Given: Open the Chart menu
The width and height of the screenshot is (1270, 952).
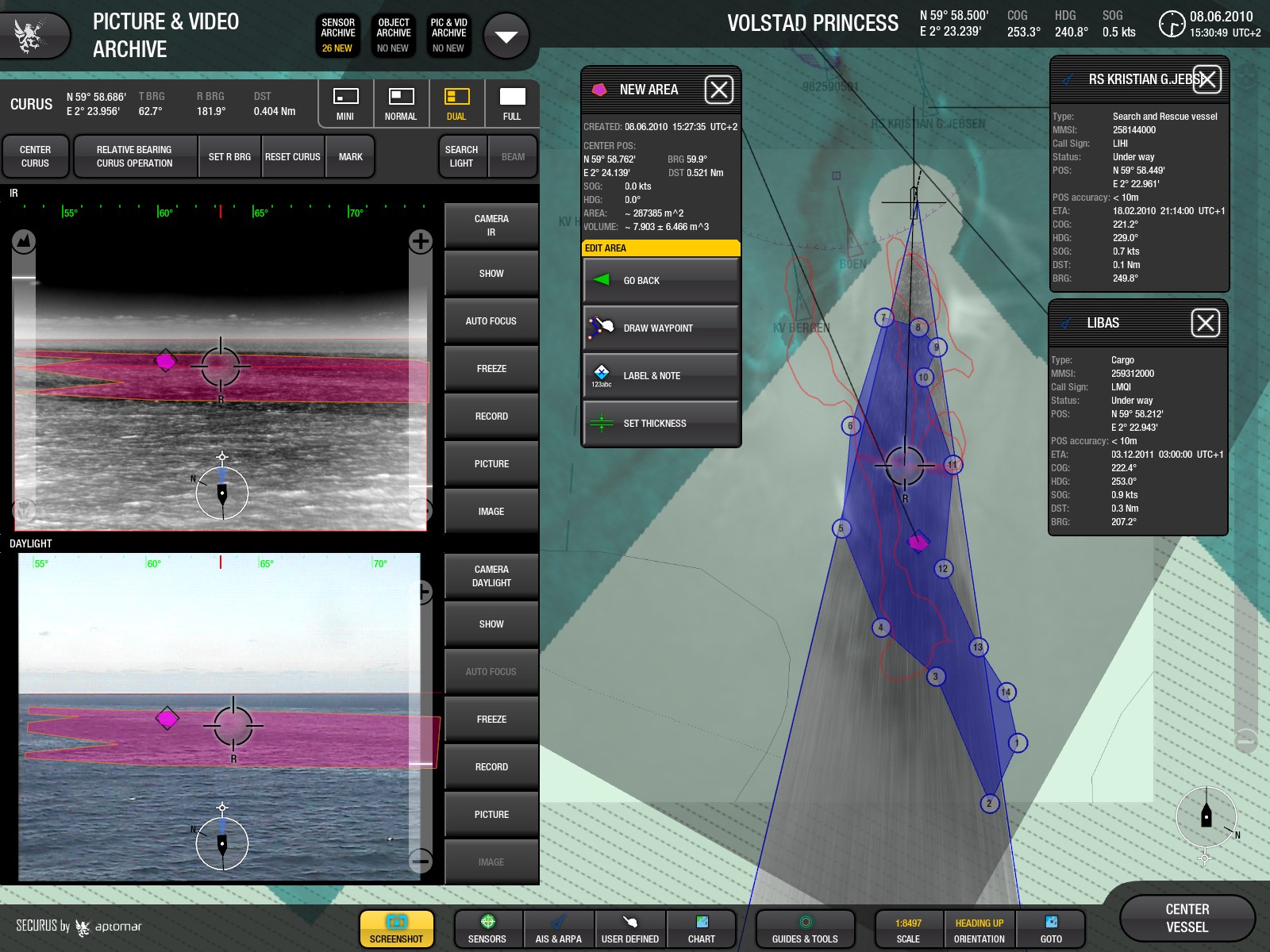Looking at the screenshot, I should click(702, 929).
